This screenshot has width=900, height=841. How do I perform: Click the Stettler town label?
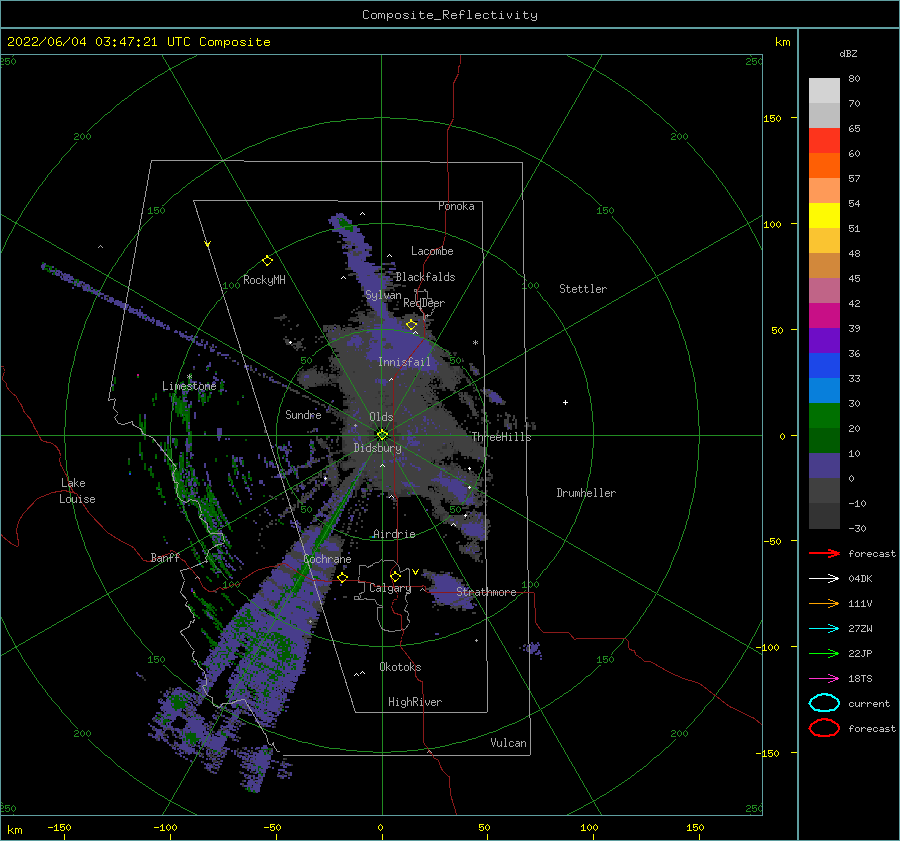click(583, 289)
